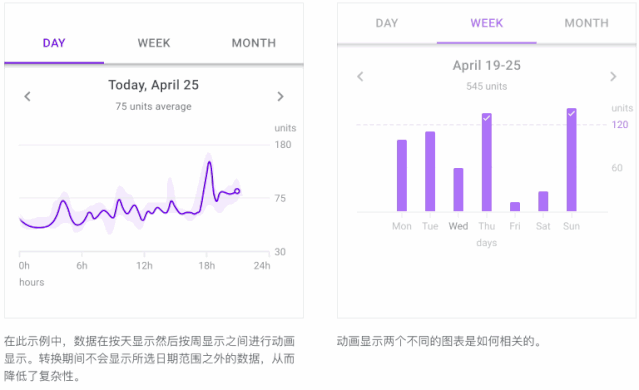Screen dimensions: 639x390
Task: Click the '75 units average' text
Action: click(154, 106)
